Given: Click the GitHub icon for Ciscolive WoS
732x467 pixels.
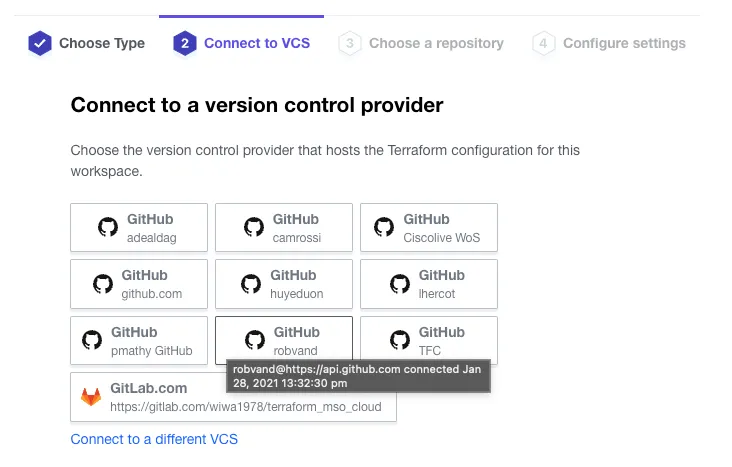Looking at the screenshot, I should tap(383, 228).
